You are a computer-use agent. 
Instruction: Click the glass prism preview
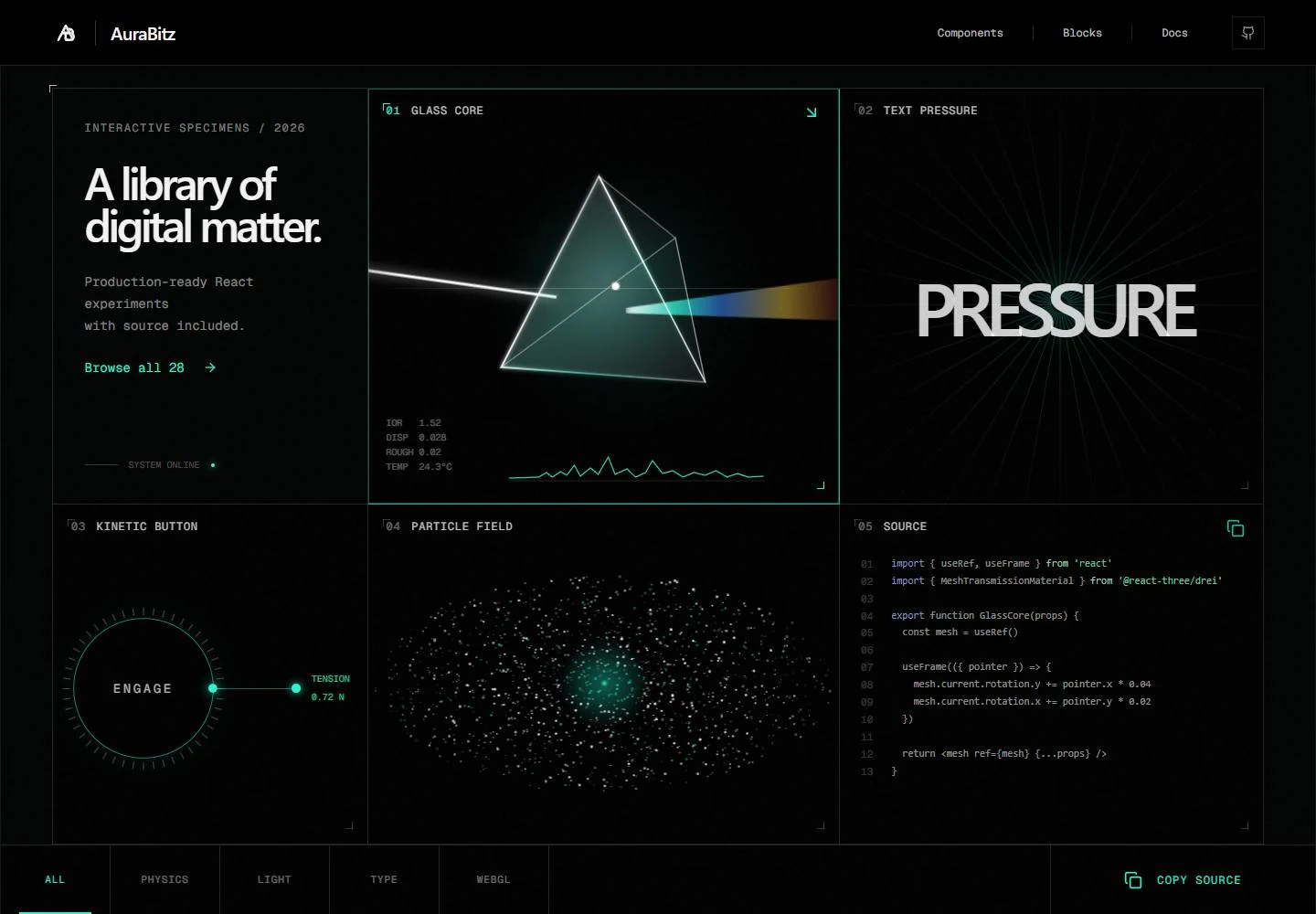(x=603, y=279)
